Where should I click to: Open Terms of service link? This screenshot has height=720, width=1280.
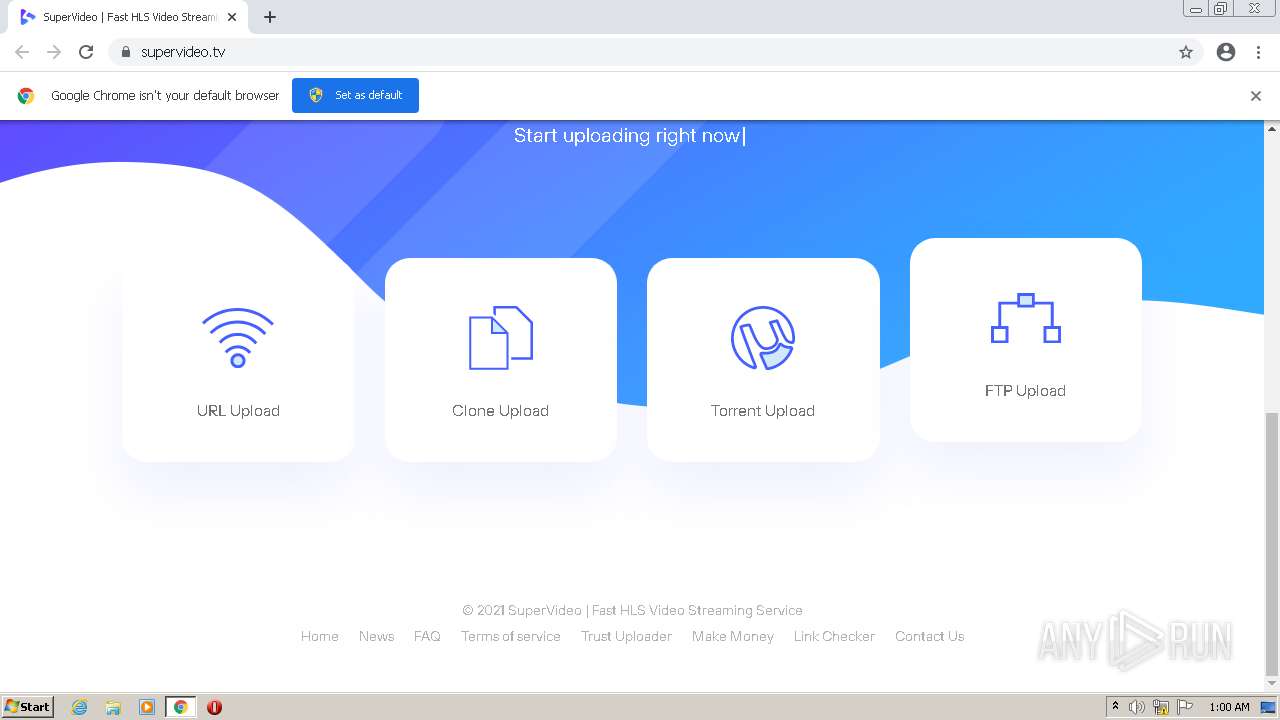click(x=511, y=636)
